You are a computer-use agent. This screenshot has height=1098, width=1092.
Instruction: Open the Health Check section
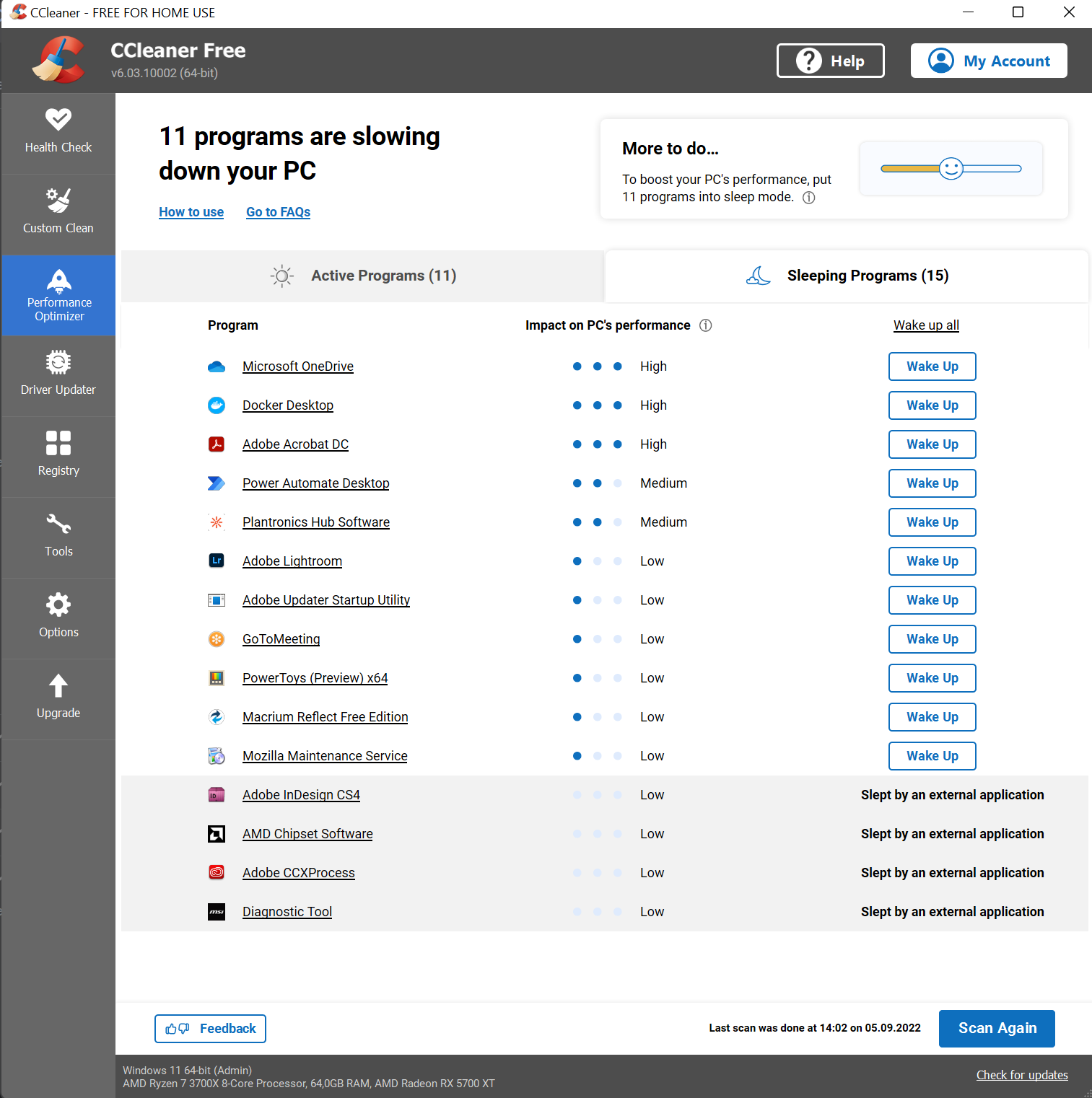58,133
